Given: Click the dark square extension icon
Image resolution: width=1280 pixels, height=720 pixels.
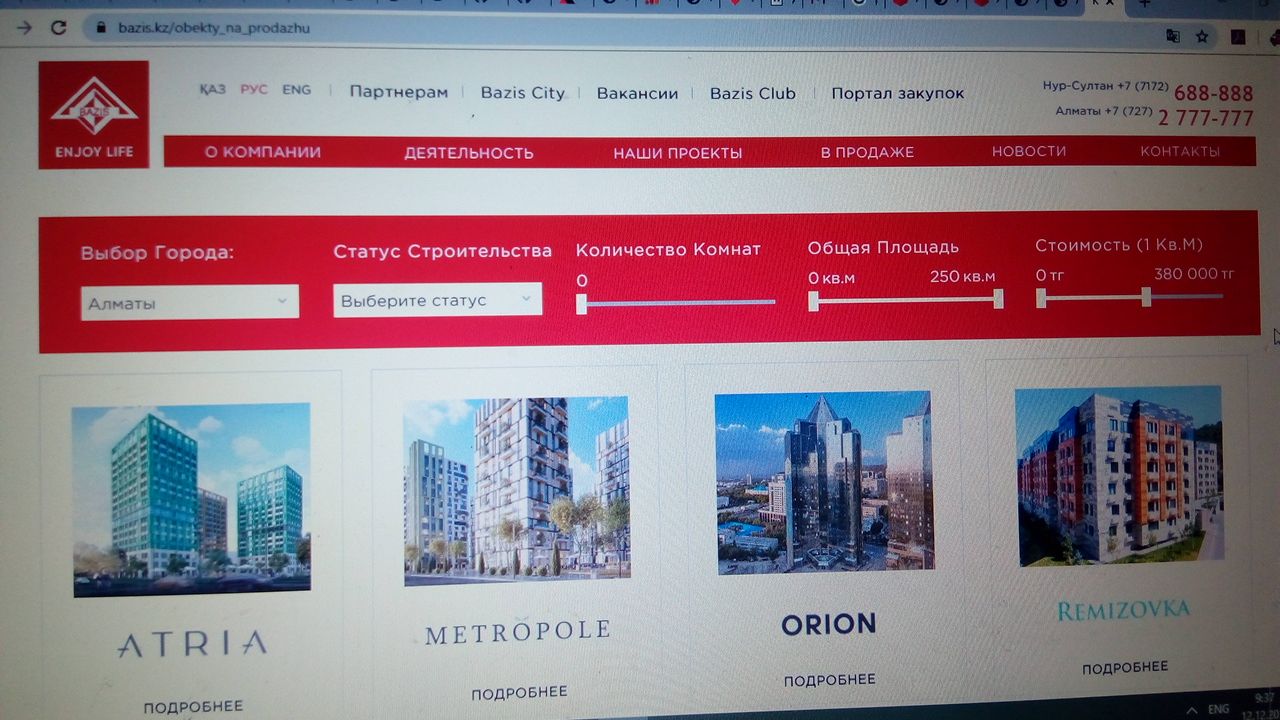Looking at the screenshot, I should [x=1238, y=37].
